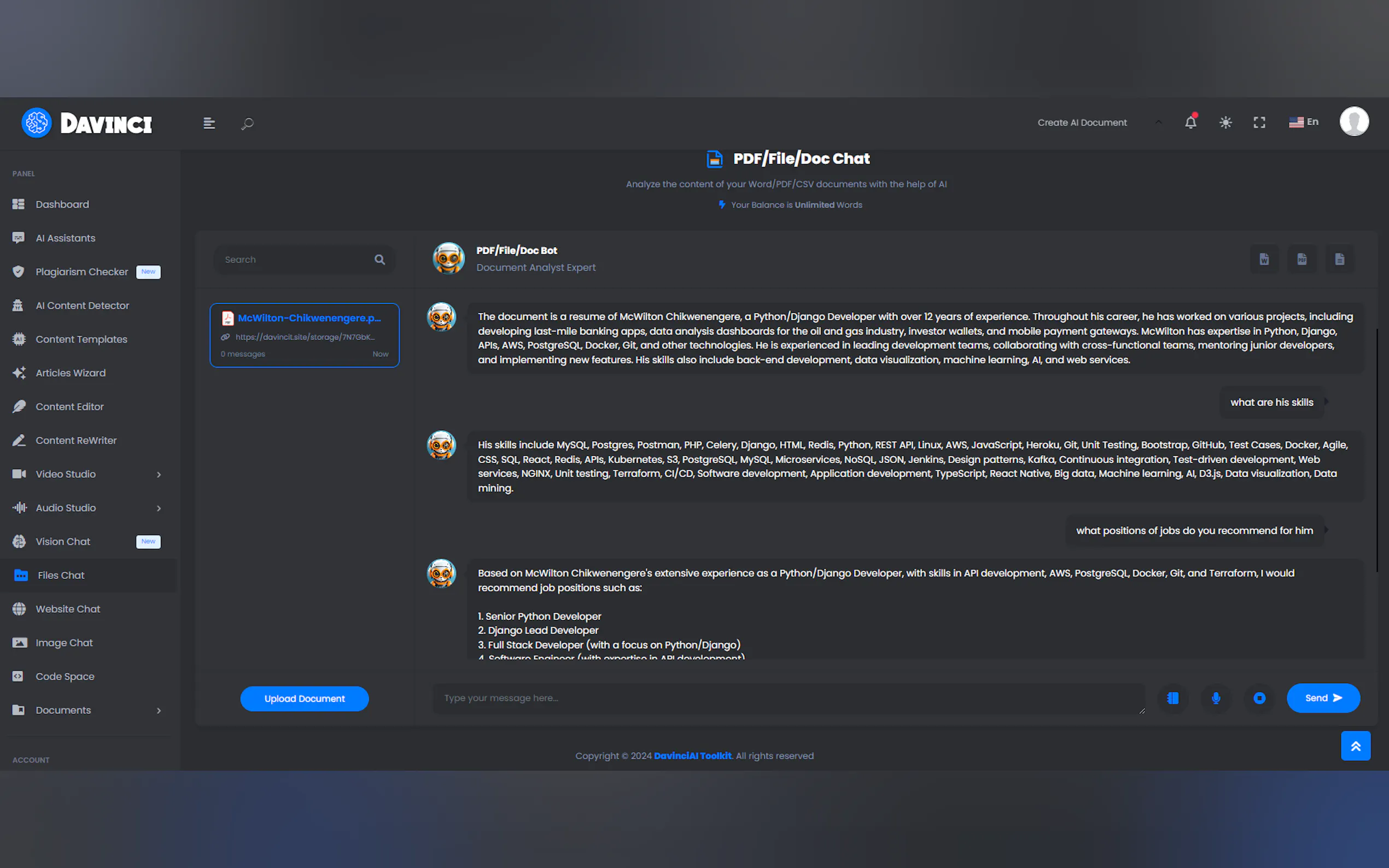
Task: Open the prompt library icon beside message box
Action: 1172,698
